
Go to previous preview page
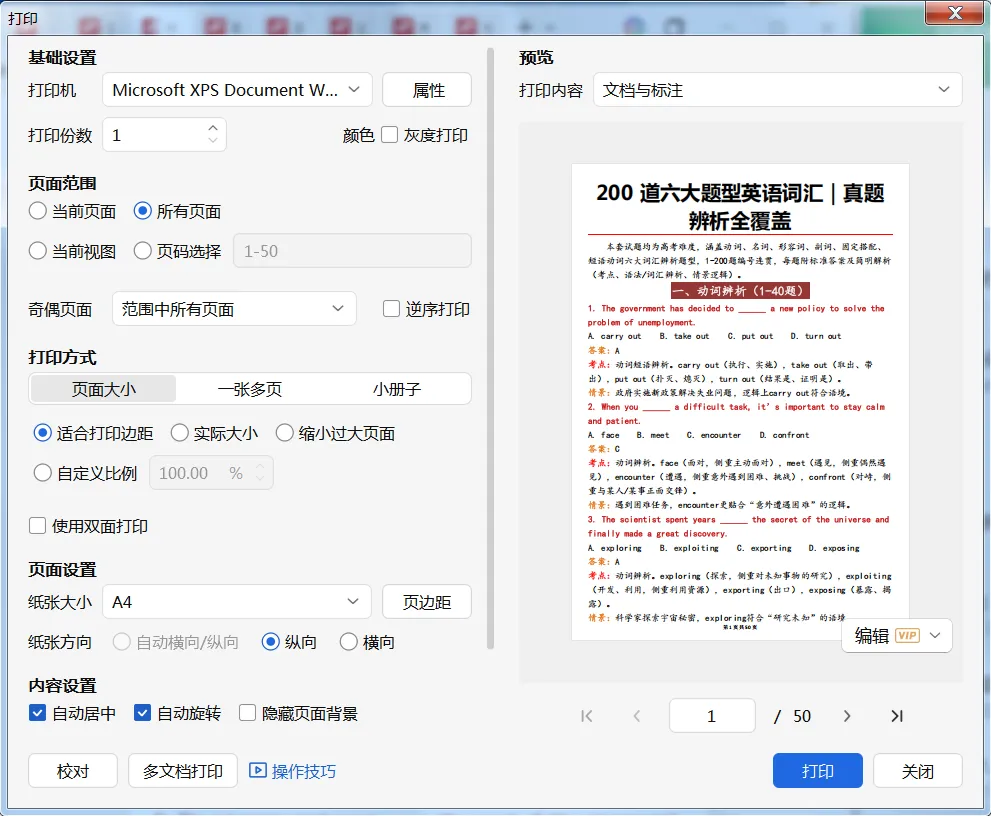pyautogui.click(x=637, y=716)
